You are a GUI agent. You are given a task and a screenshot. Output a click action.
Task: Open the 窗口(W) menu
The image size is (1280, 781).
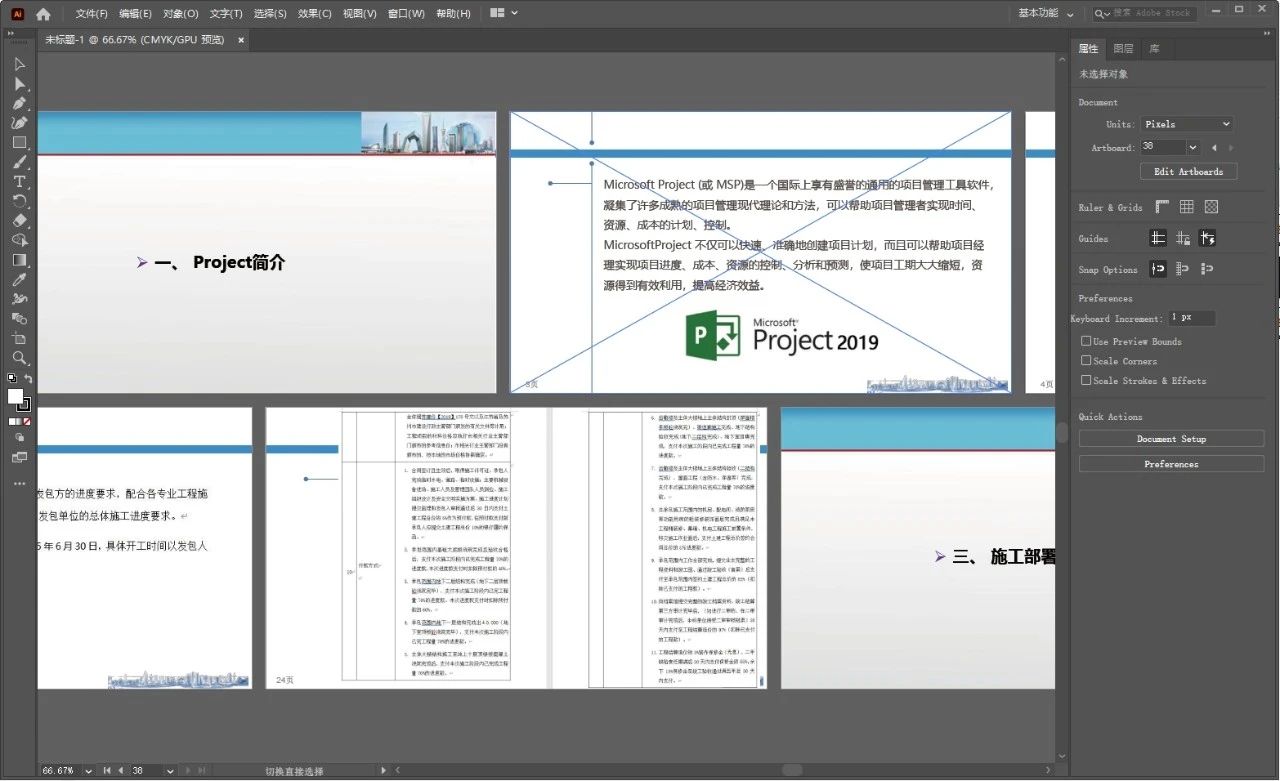[x=406, y=14]
